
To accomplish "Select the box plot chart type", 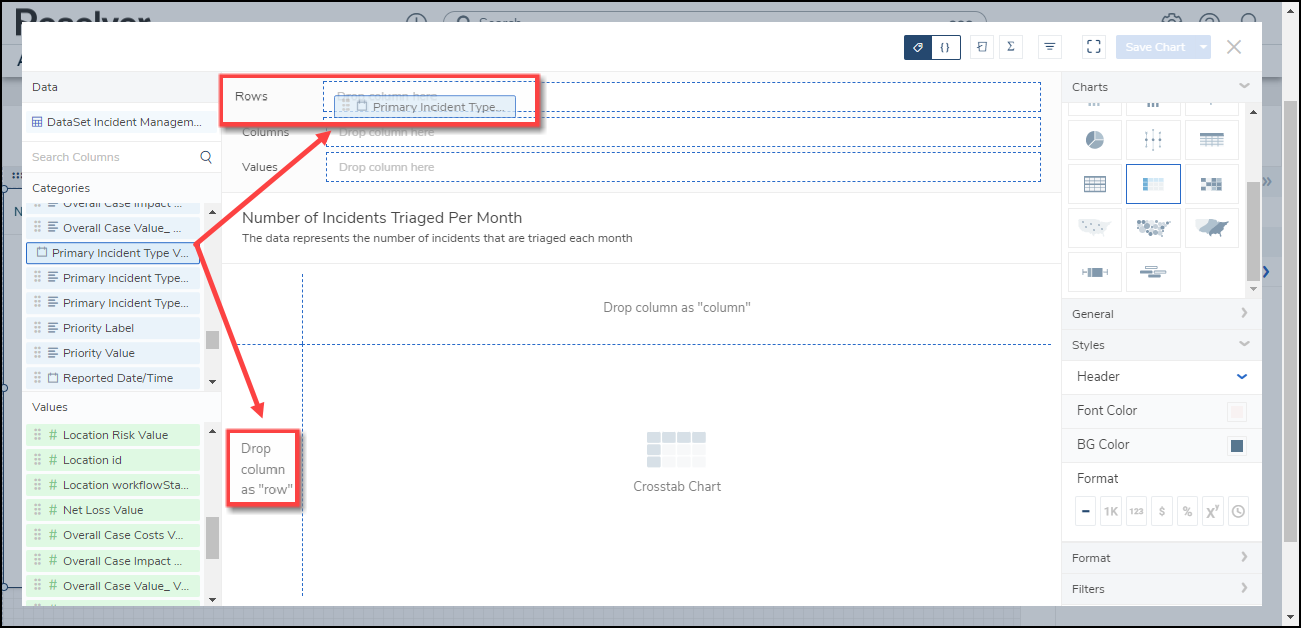I will pyautogui.click(x=1095, y=272).
